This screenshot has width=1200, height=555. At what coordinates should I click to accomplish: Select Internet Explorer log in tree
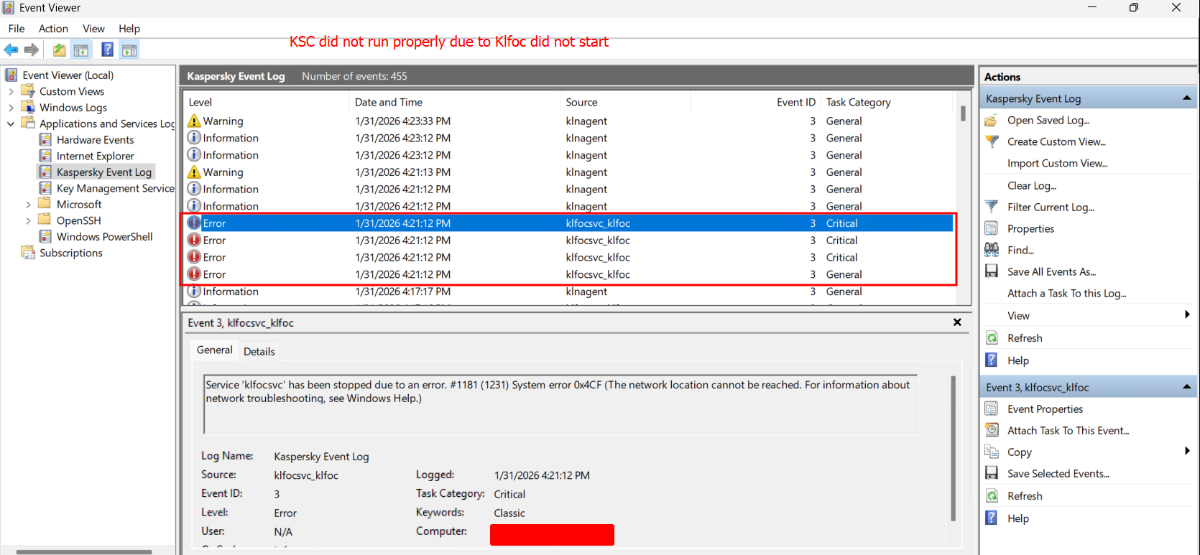(95, 156)
